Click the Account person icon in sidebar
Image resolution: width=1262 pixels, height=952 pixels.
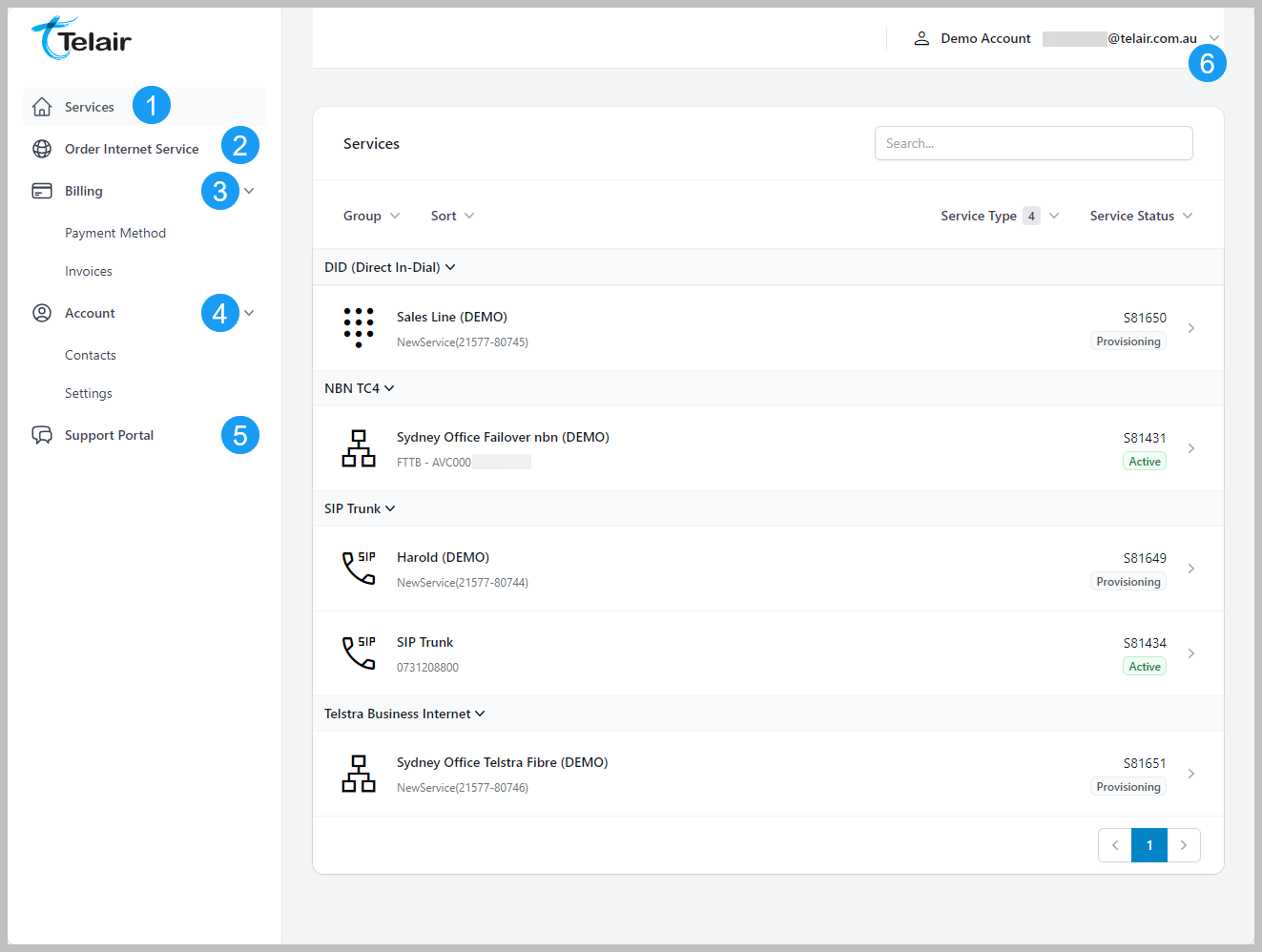(42, 313)
